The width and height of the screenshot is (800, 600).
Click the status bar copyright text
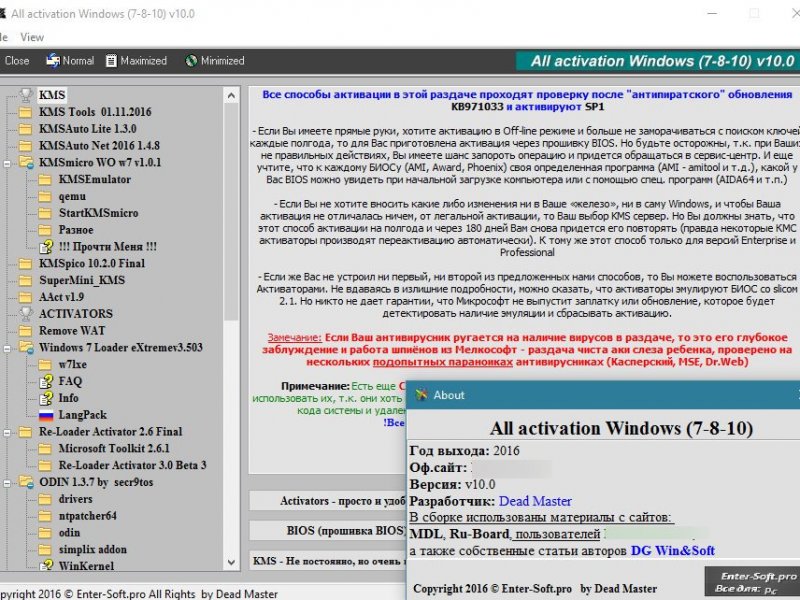click(139, 594)
